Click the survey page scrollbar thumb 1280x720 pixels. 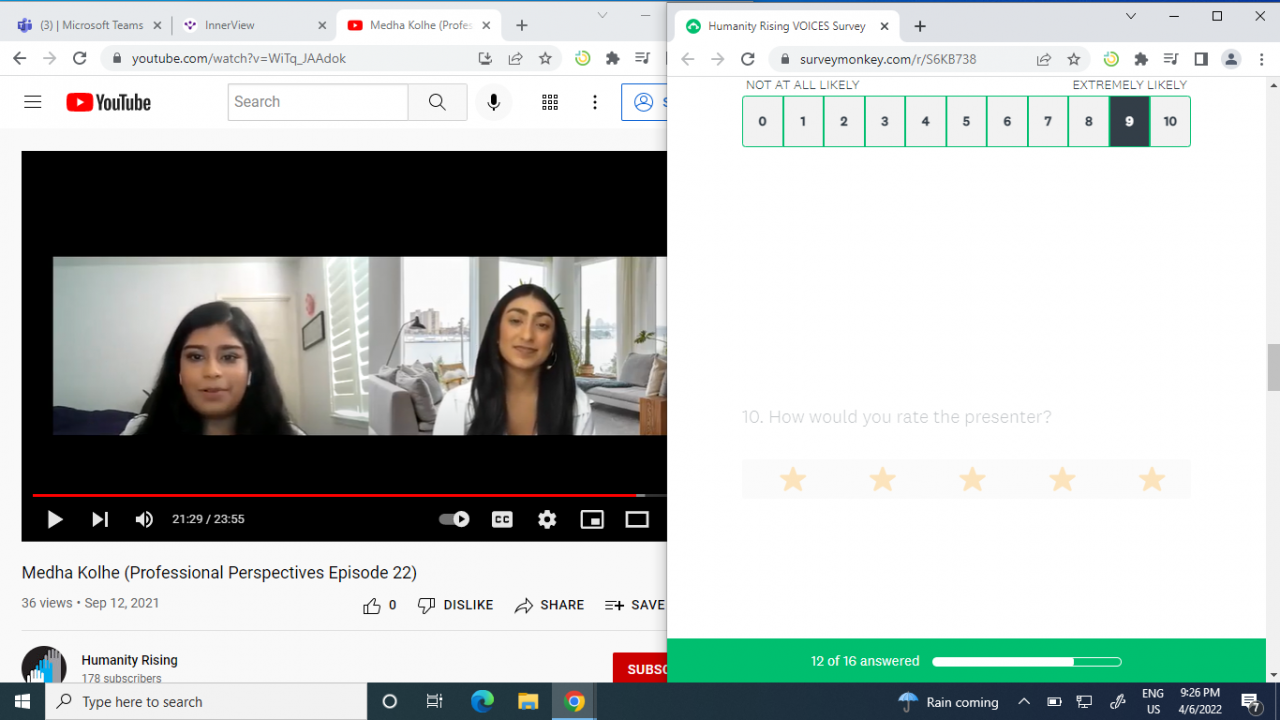tap(1273, 367)
